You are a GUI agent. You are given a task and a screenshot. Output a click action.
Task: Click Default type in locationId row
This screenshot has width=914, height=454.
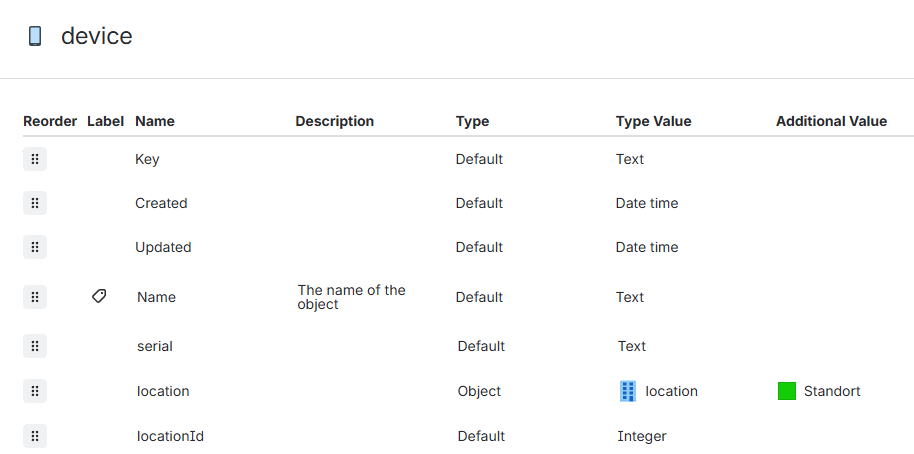coord(481,436)
